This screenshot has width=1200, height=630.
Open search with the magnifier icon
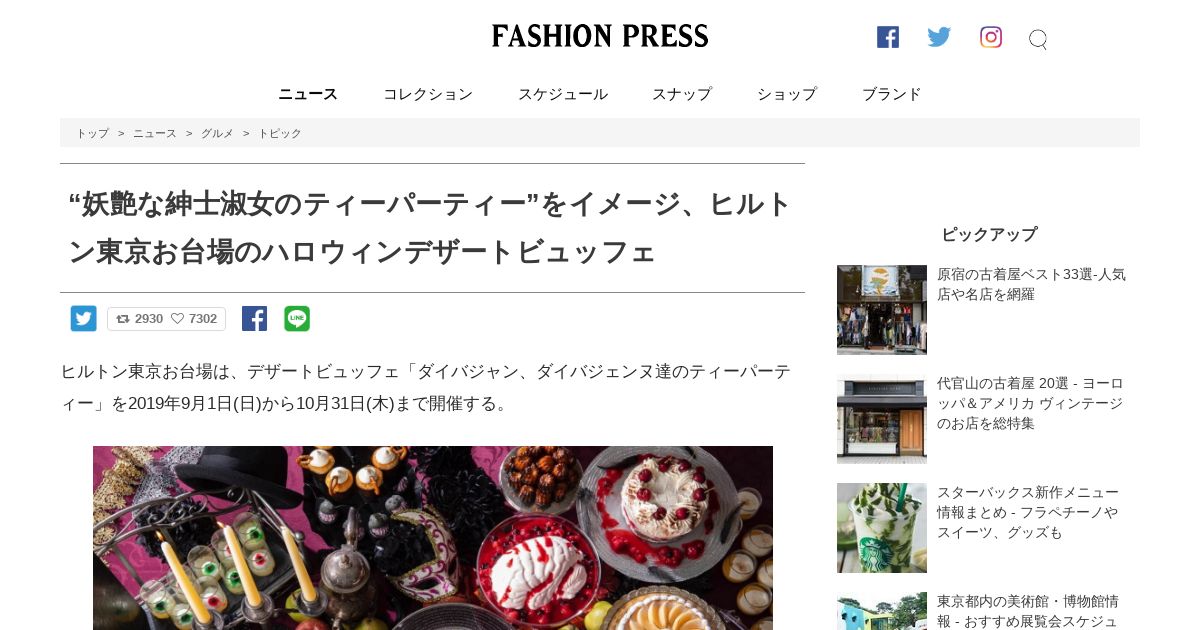[1038, 39]
